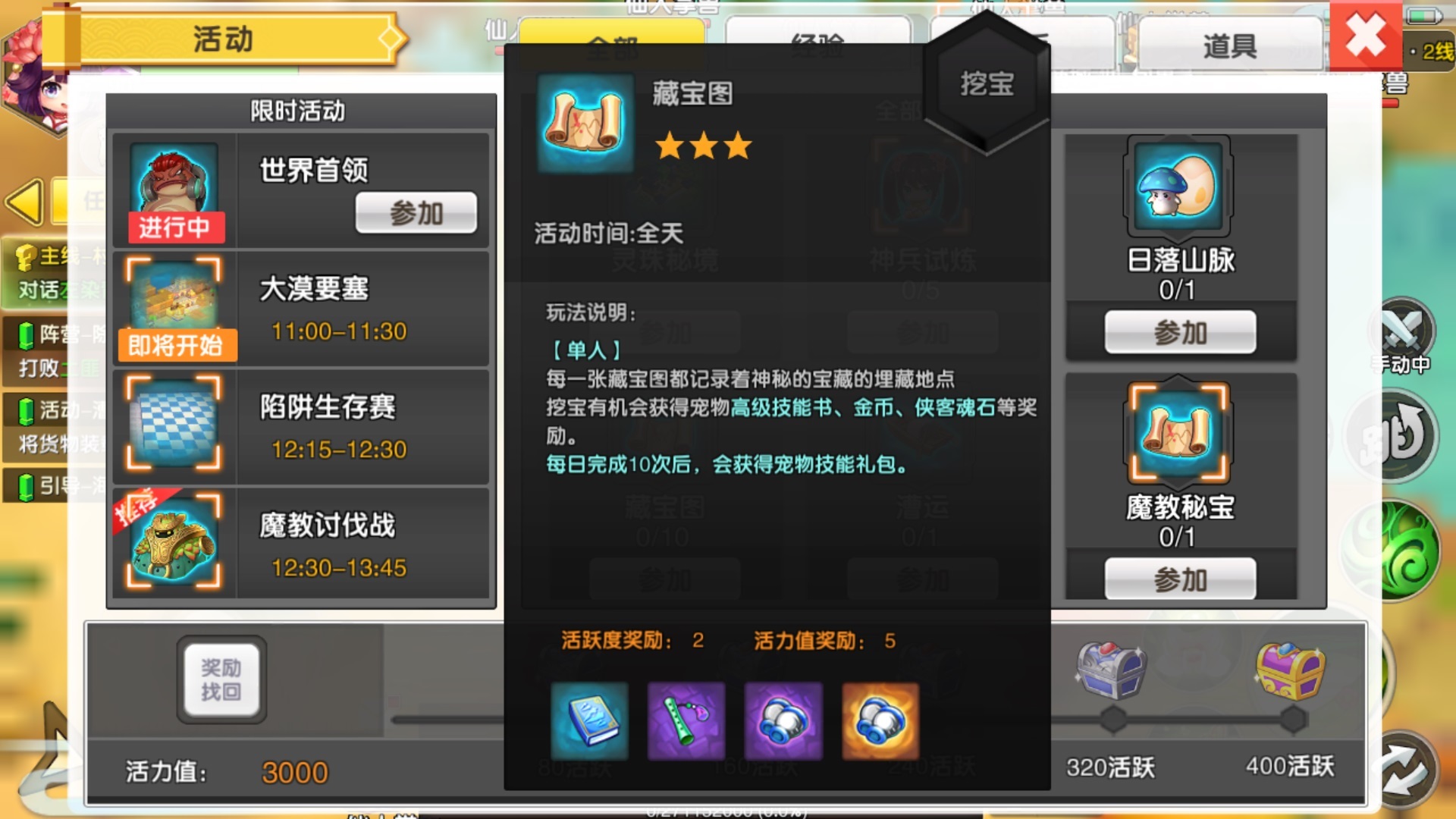This screenshot has height=819, width=1456.
Task: Select the 魔教秘宝 treasure map icon
Action: 1179,432
